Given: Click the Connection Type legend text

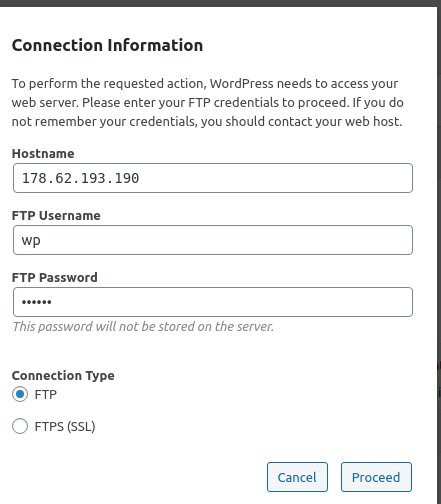Looking at the screenshot, I should 63,376.
